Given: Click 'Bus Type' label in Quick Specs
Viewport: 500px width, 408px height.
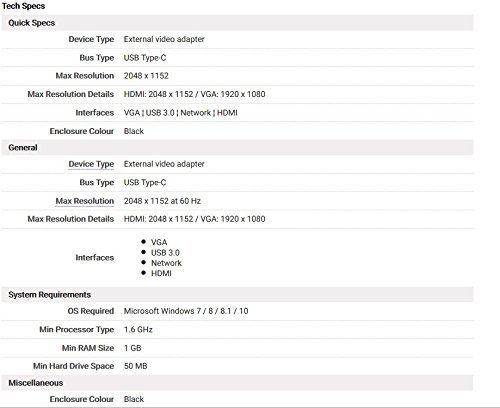Looking at the screenshot, I should (x=97, y=58).
